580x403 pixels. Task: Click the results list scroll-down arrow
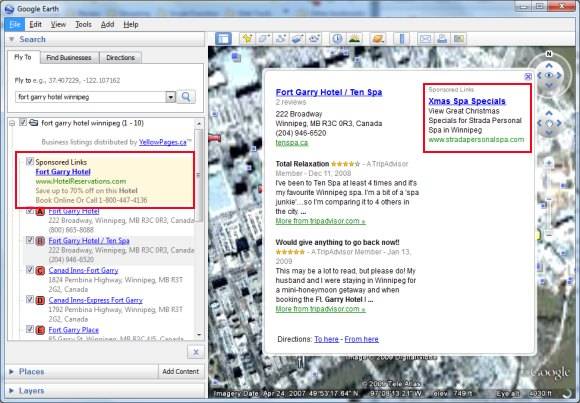pyautogui.click(x=199, y=335)
